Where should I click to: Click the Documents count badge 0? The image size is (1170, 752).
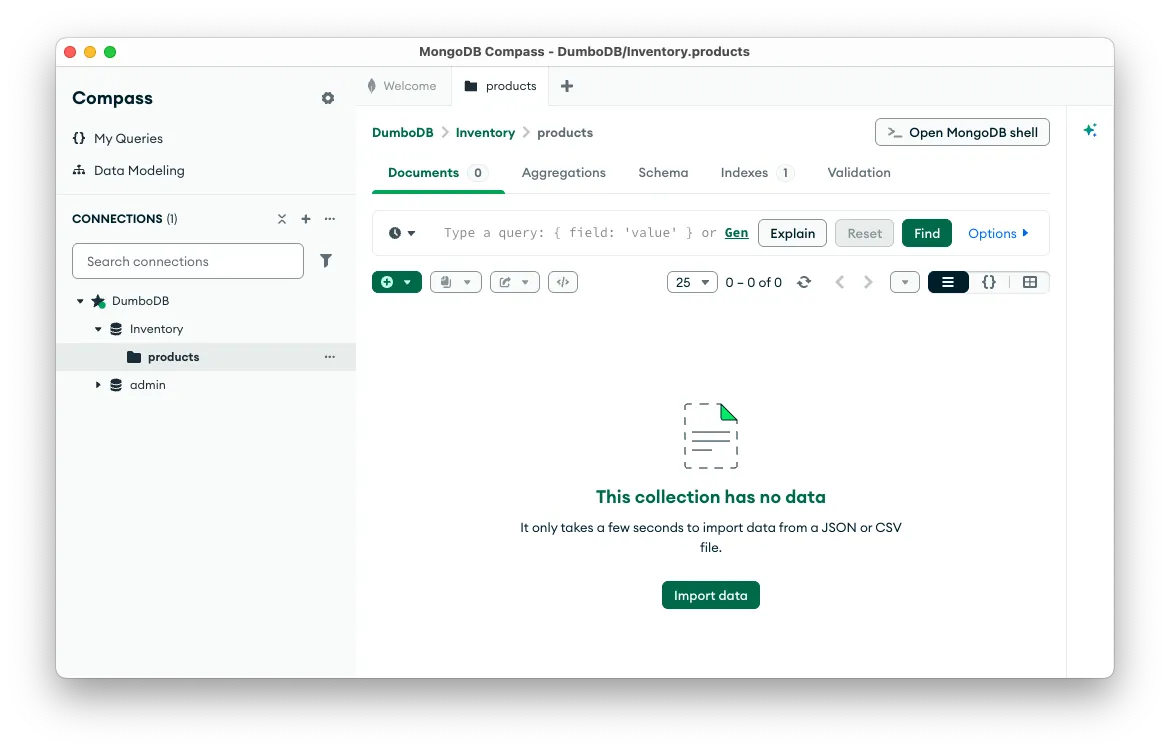(478, 173)
